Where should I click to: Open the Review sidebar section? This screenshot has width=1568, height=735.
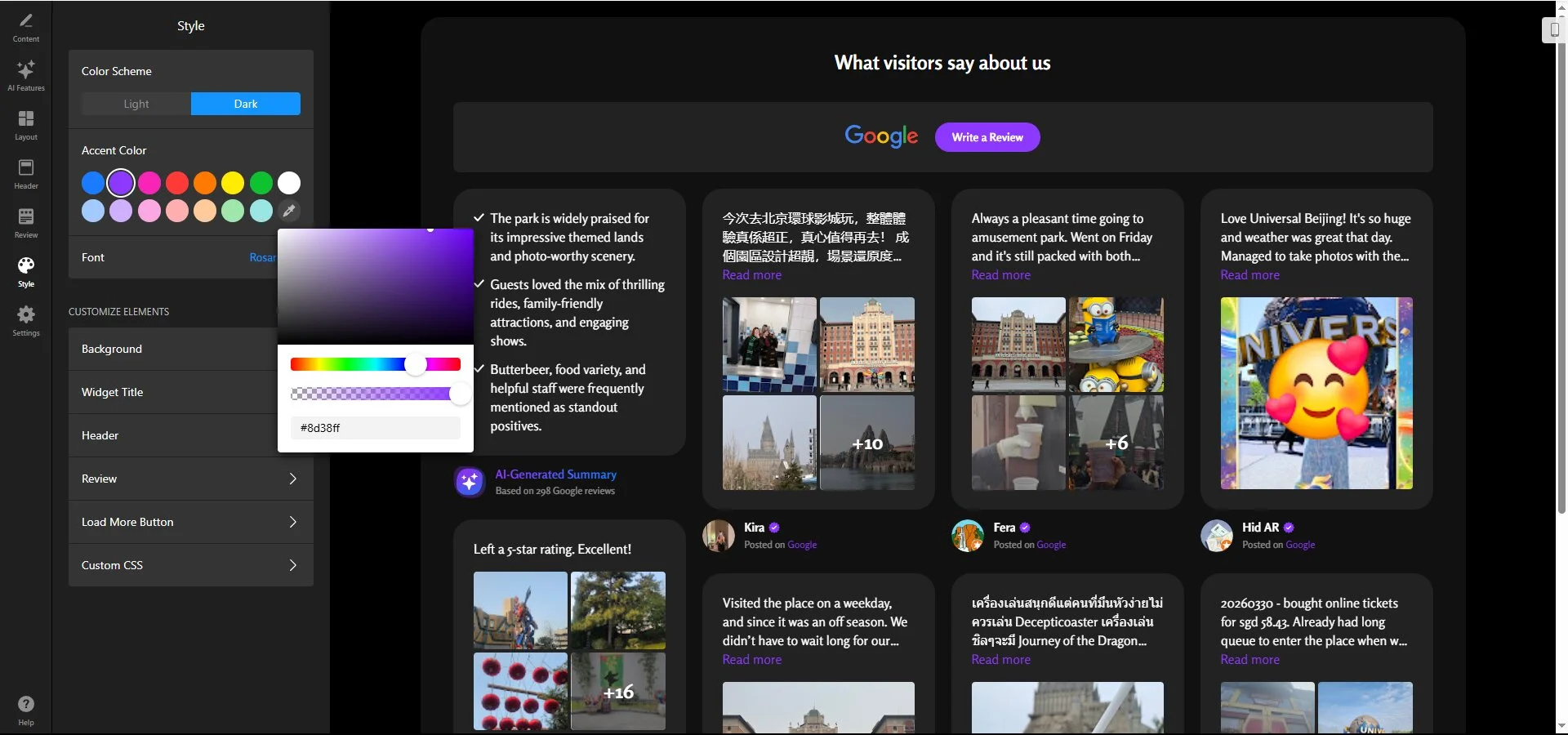point(25,223)
